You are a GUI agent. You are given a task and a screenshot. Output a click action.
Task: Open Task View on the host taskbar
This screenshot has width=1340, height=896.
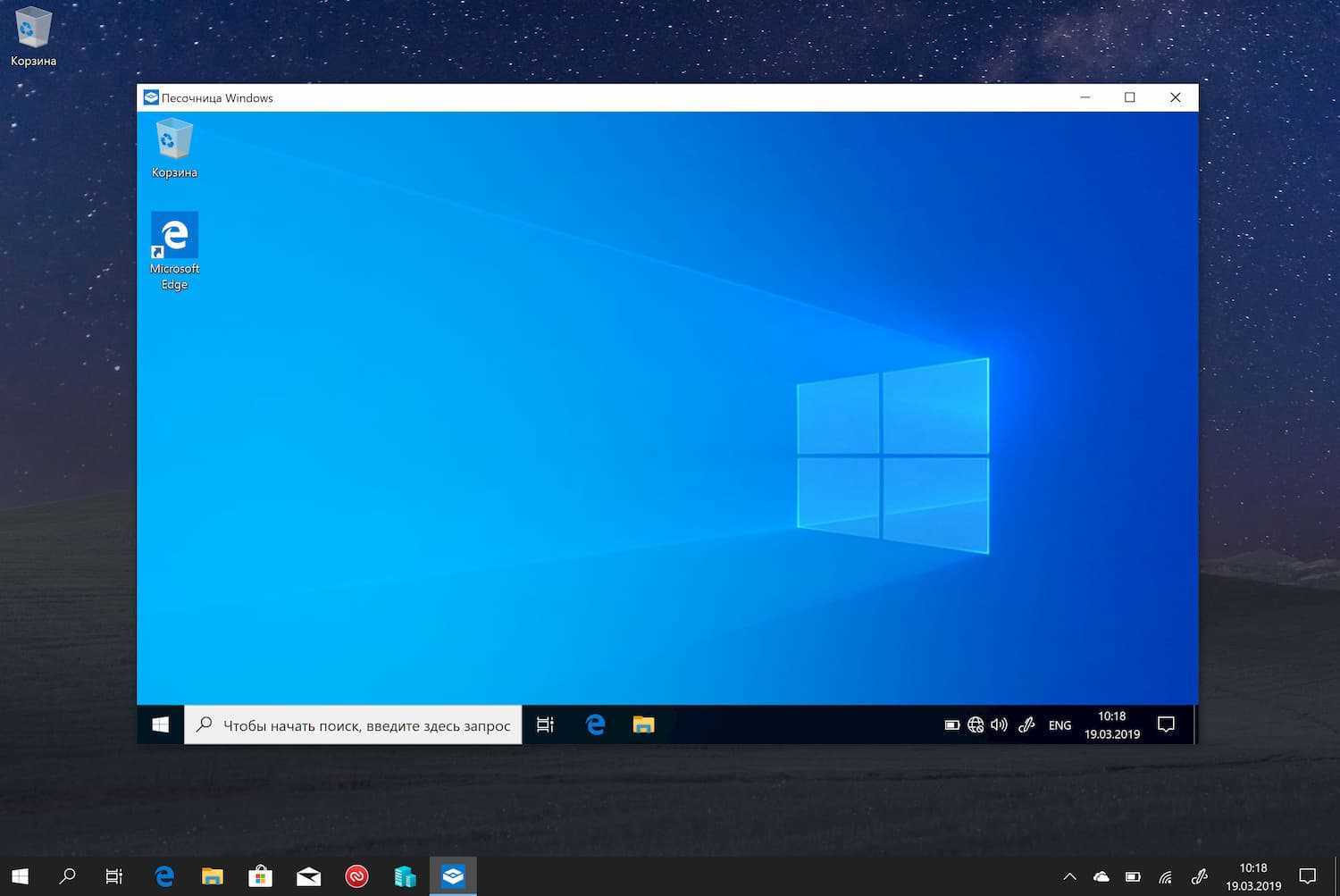(114, 876)
